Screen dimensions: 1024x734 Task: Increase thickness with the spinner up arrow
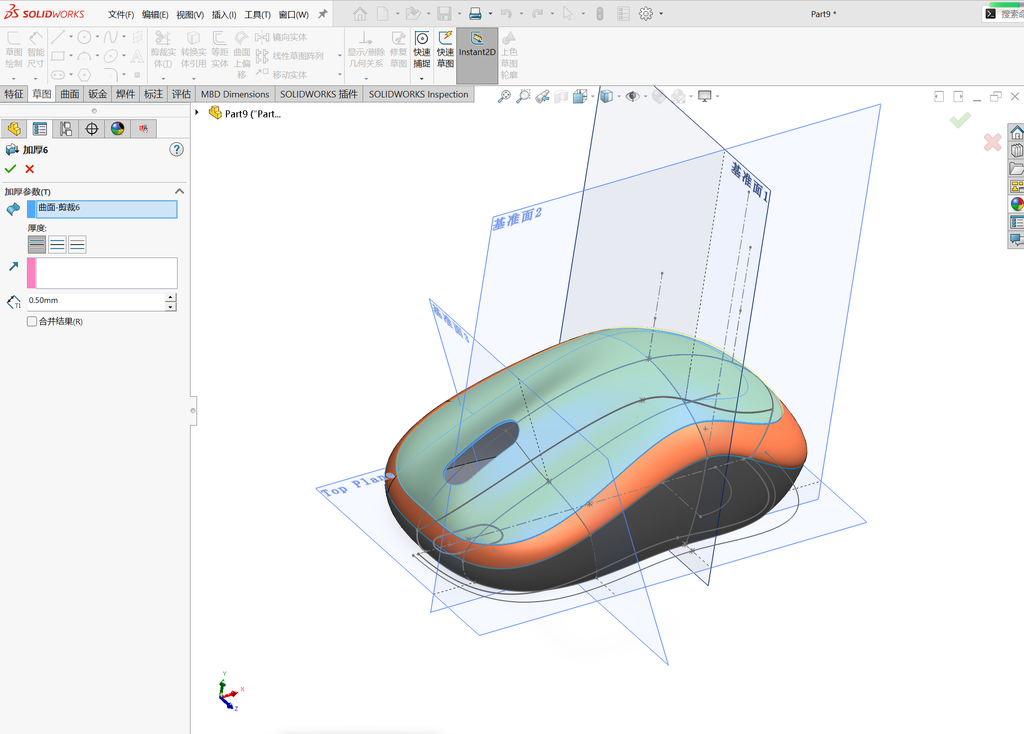coord(170,297)
